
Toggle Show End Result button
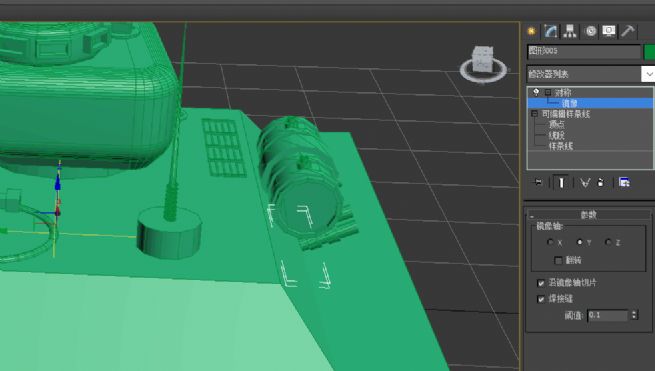coord(561,183)
